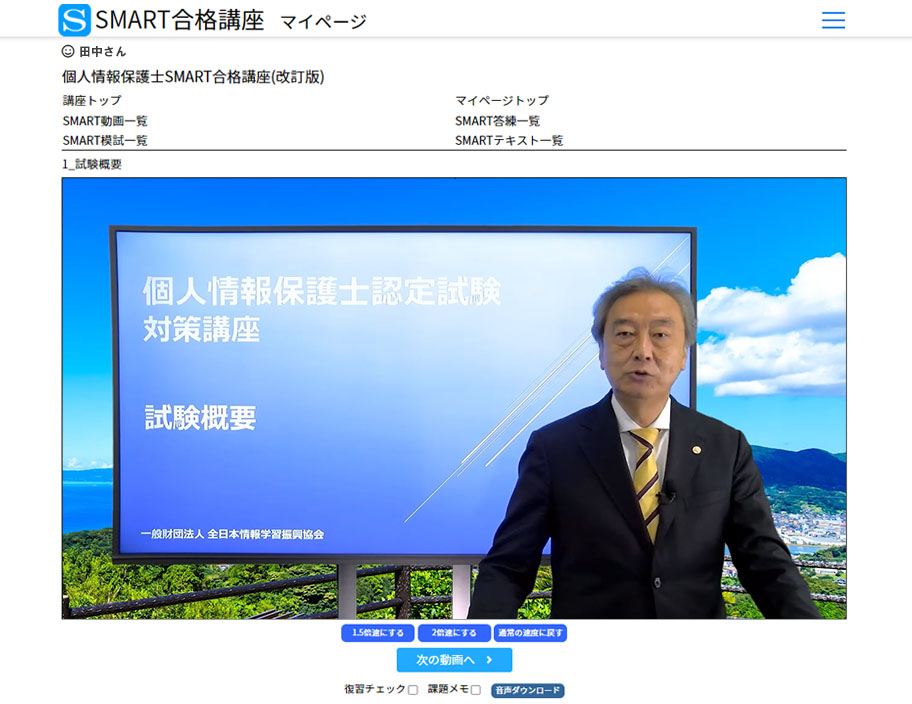
Task: Click the lecture video player
Action: coord(454,398)
